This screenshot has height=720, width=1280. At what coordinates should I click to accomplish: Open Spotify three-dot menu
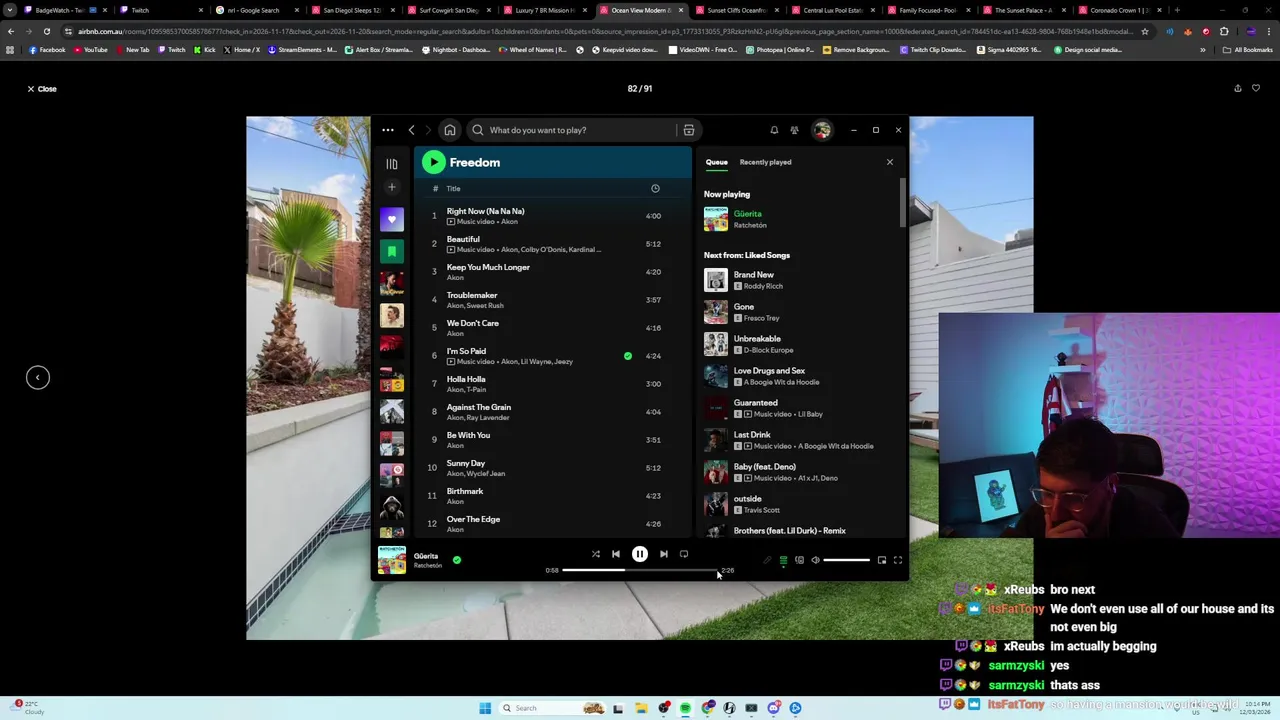click(388, 130)
